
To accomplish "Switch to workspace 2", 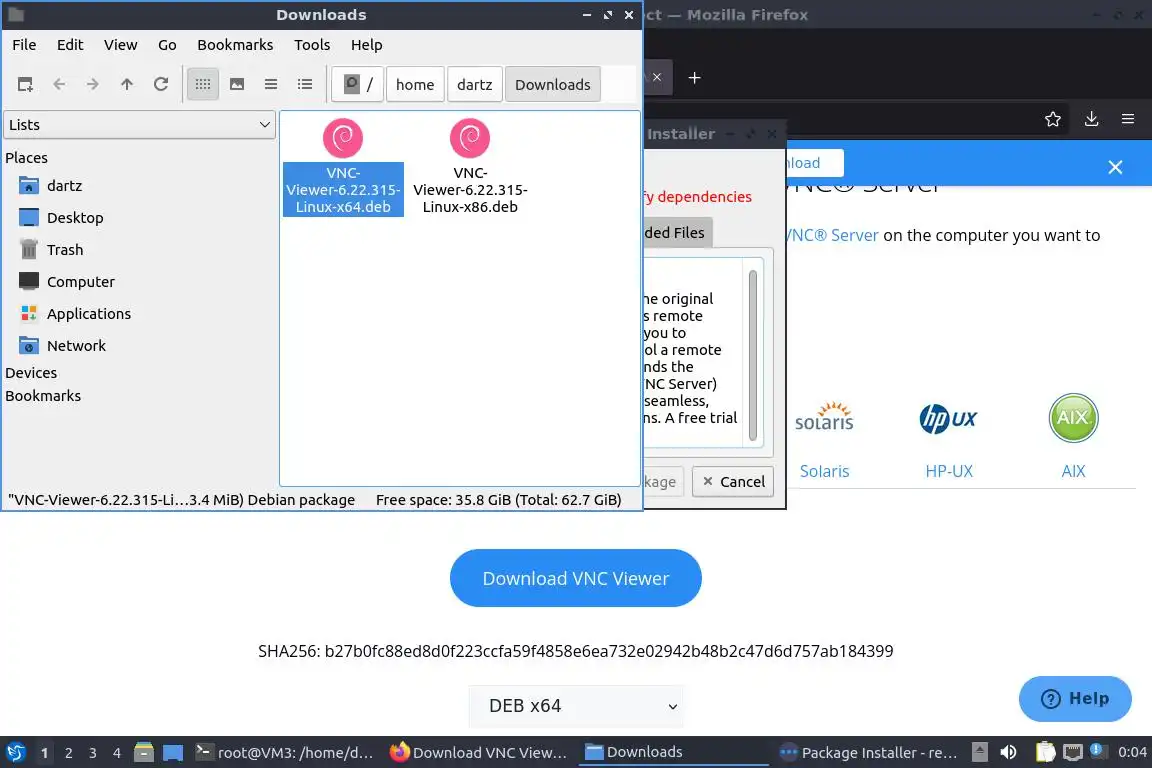I will click(68, 753).
